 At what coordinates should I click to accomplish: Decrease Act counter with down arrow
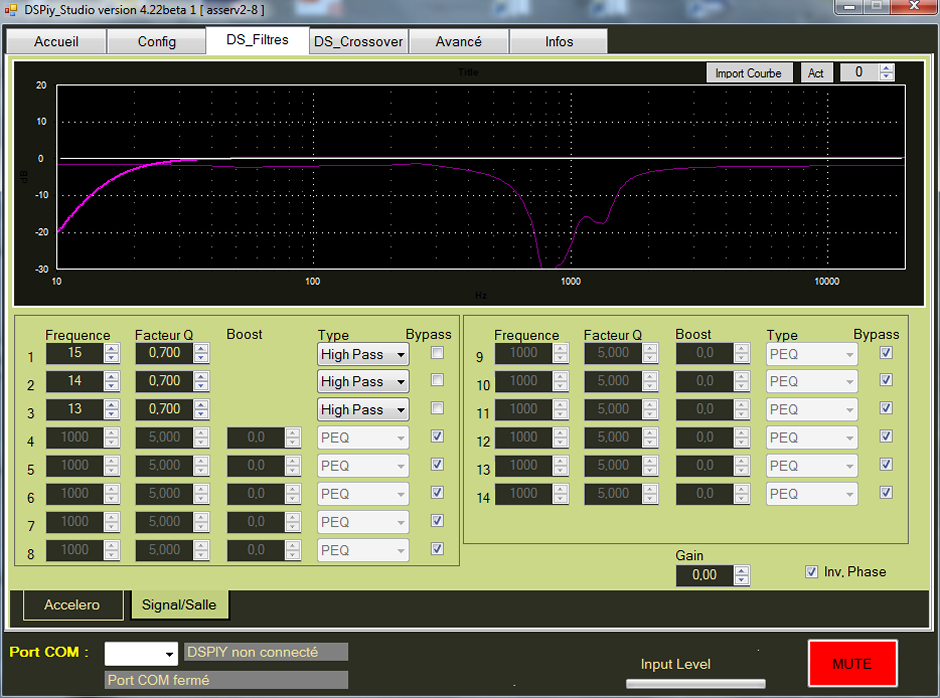click(886, 77)
